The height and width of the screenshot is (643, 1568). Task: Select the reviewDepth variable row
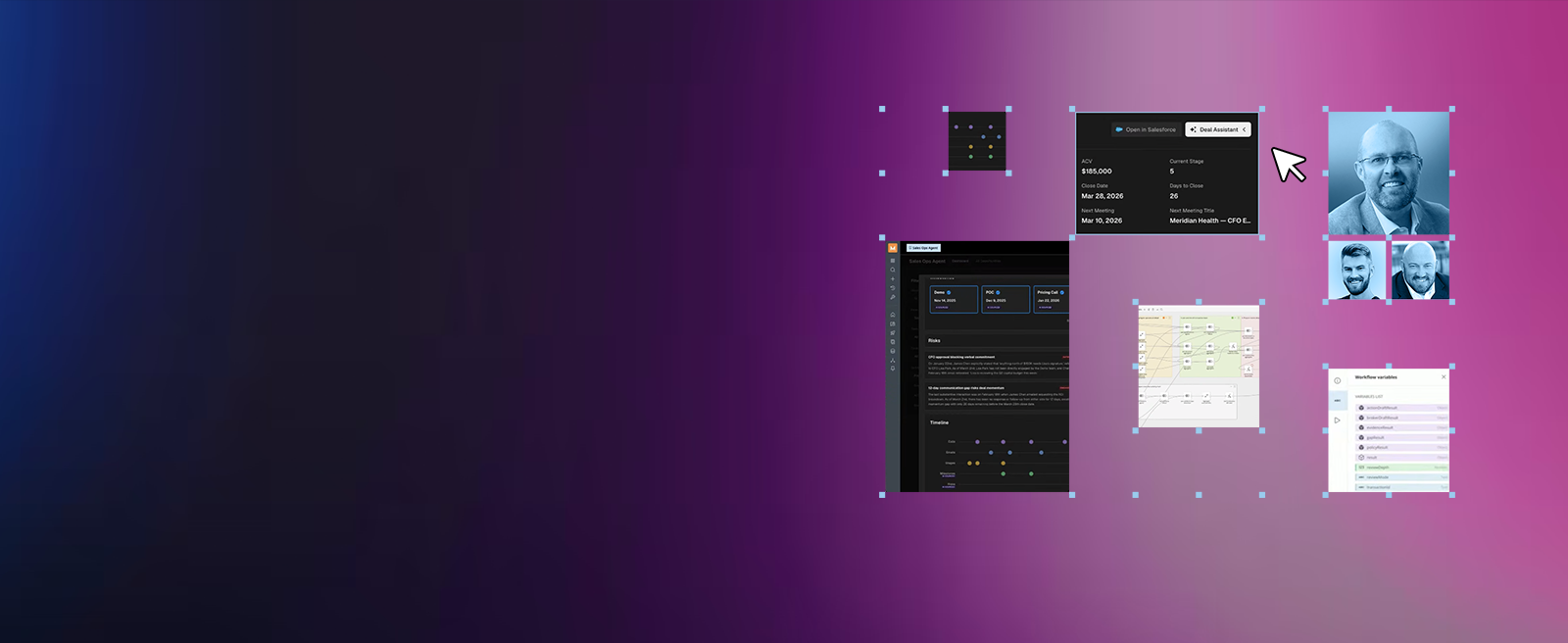pos(1402,468)
